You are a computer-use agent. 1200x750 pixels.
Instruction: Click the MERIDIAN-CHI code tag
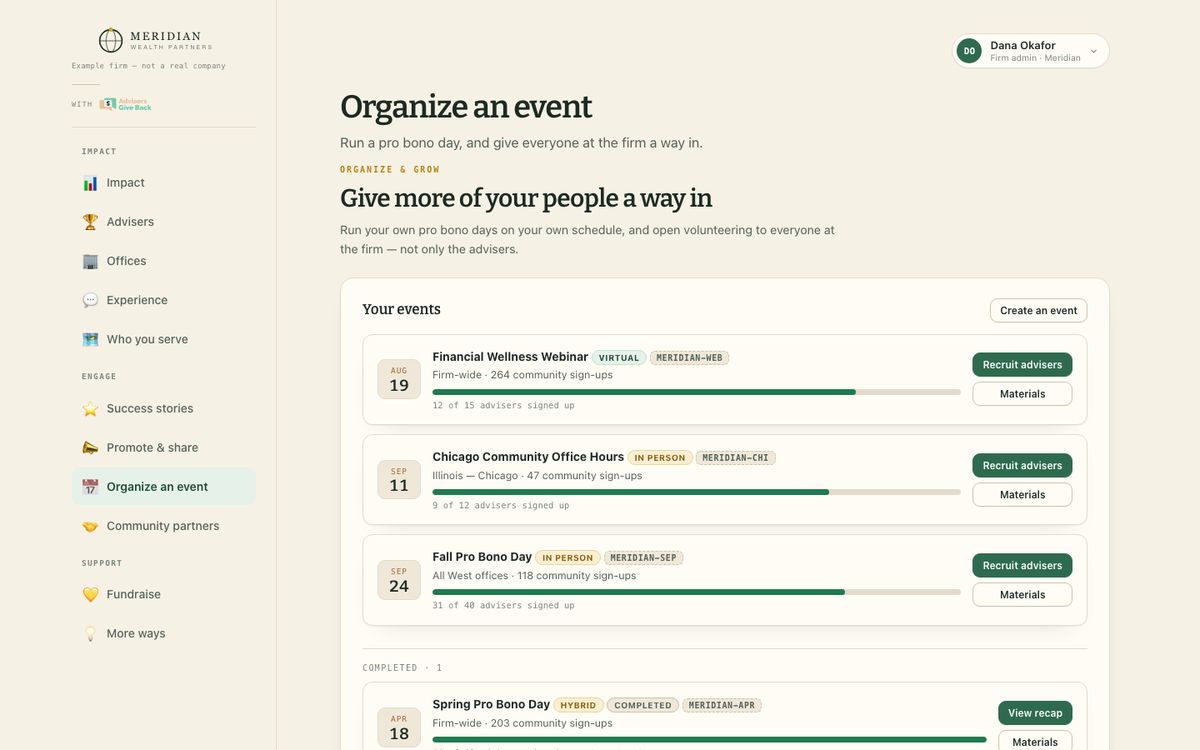tap(736, 458)
